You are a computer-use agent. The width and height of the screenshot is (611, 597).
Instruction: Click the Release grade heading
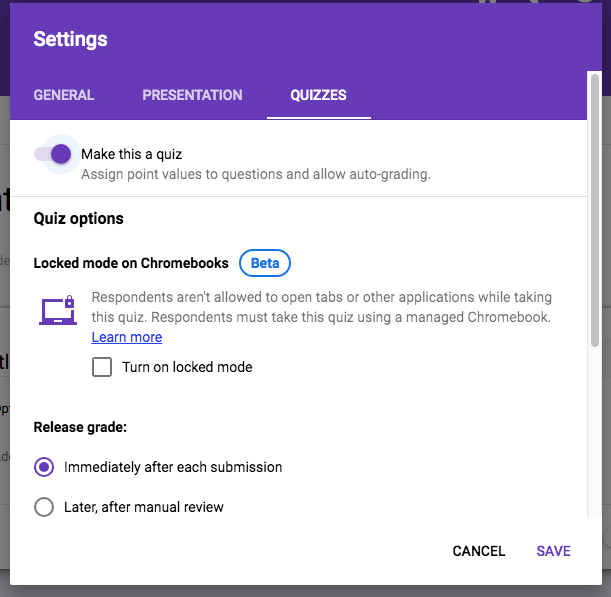80,427
